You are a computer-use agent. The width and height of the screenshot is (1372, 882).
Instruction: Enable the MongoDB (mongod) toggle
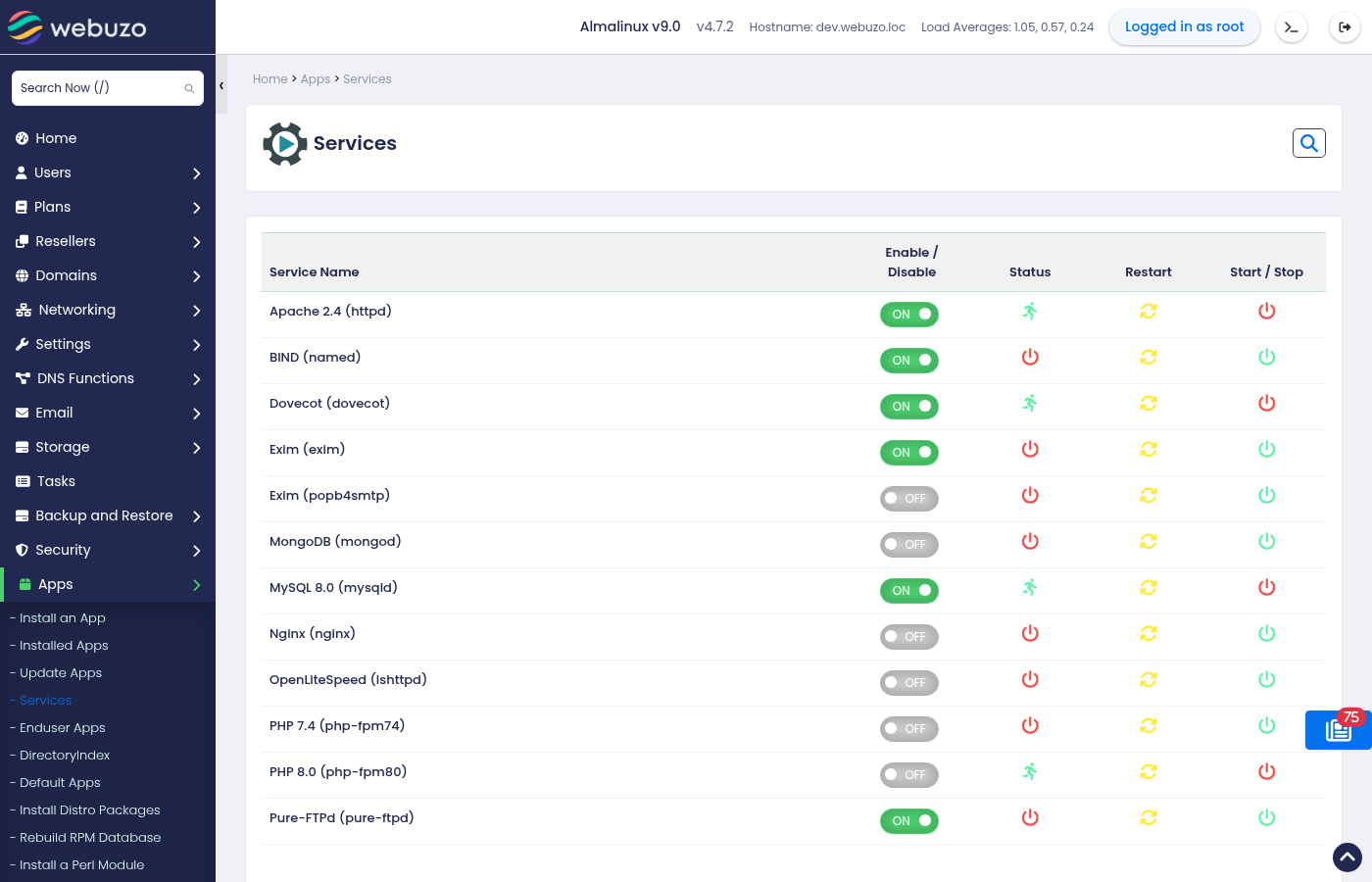tap(909, 545)
